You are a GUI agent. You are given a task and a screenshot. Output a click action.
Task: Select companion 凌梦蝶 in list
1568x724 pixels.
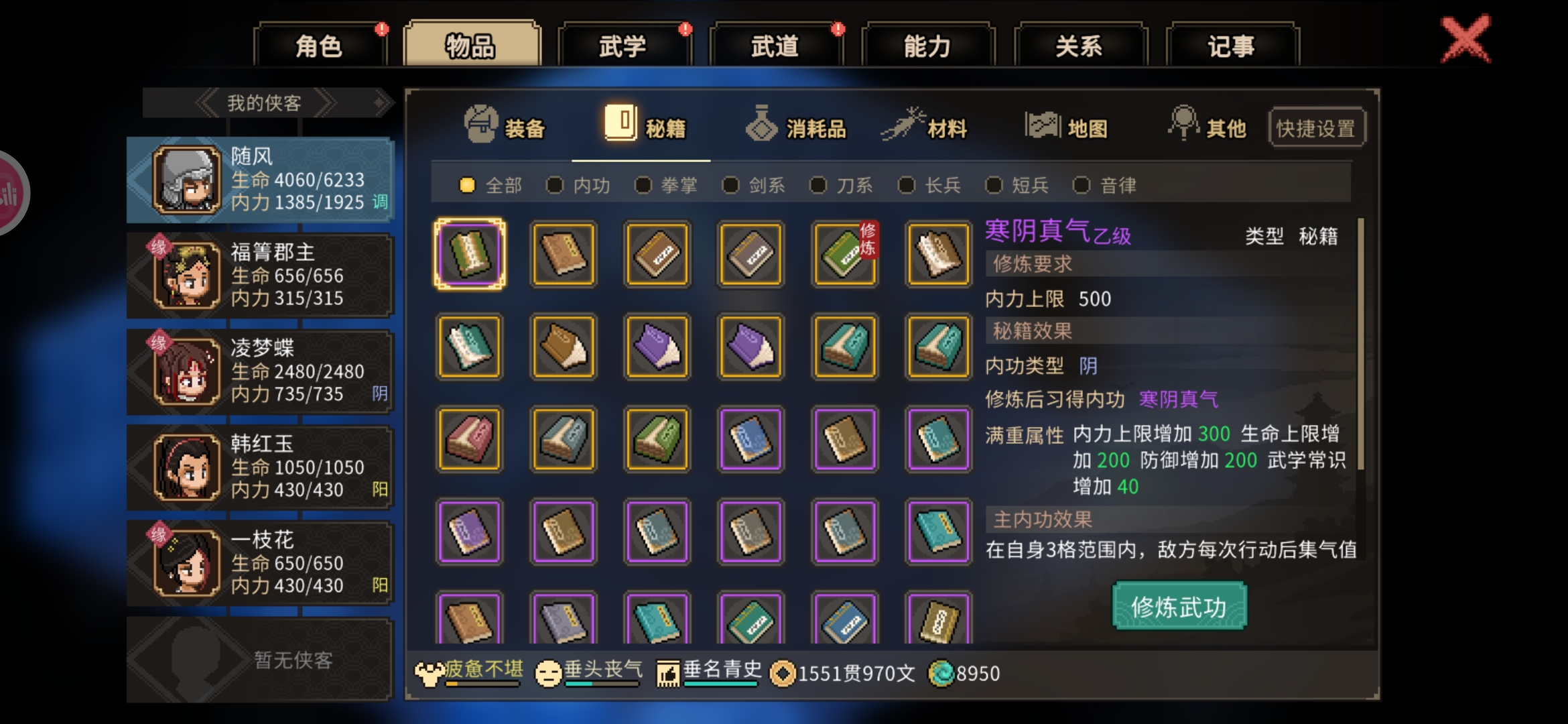tap(260, 371)
